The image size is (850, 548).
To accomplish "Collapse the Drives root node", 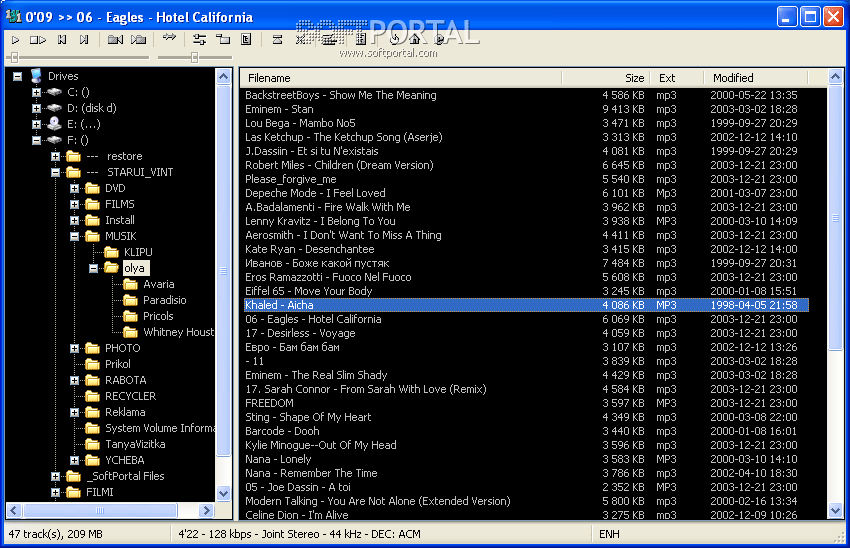I will (x=17, y=76).
